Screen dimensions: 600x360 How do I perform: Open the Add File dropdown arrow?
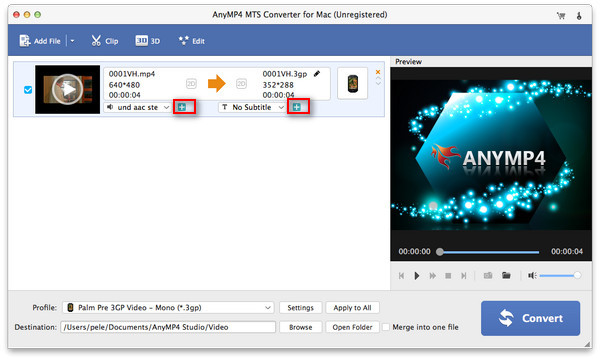pyautogui.click(x=72, y=41)
